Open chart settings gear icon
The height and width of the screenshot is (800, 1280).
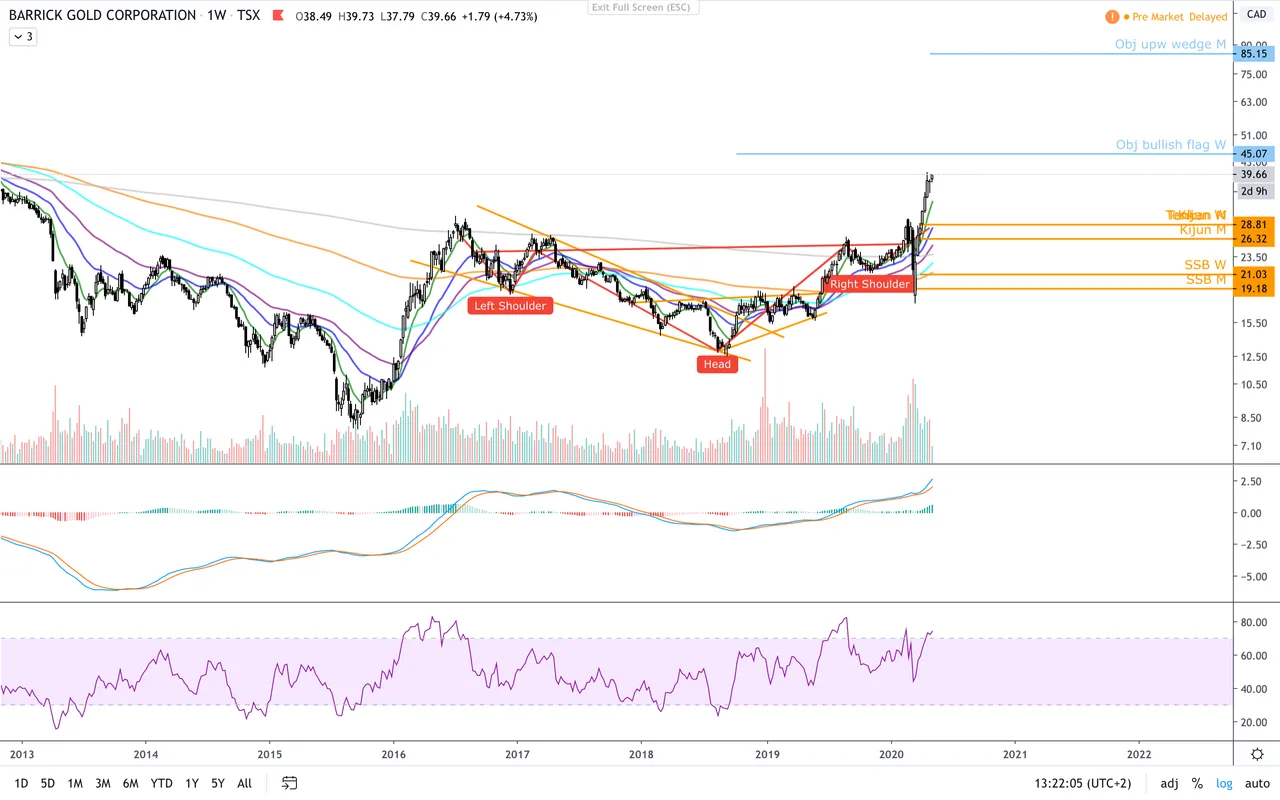point(1257,754)
